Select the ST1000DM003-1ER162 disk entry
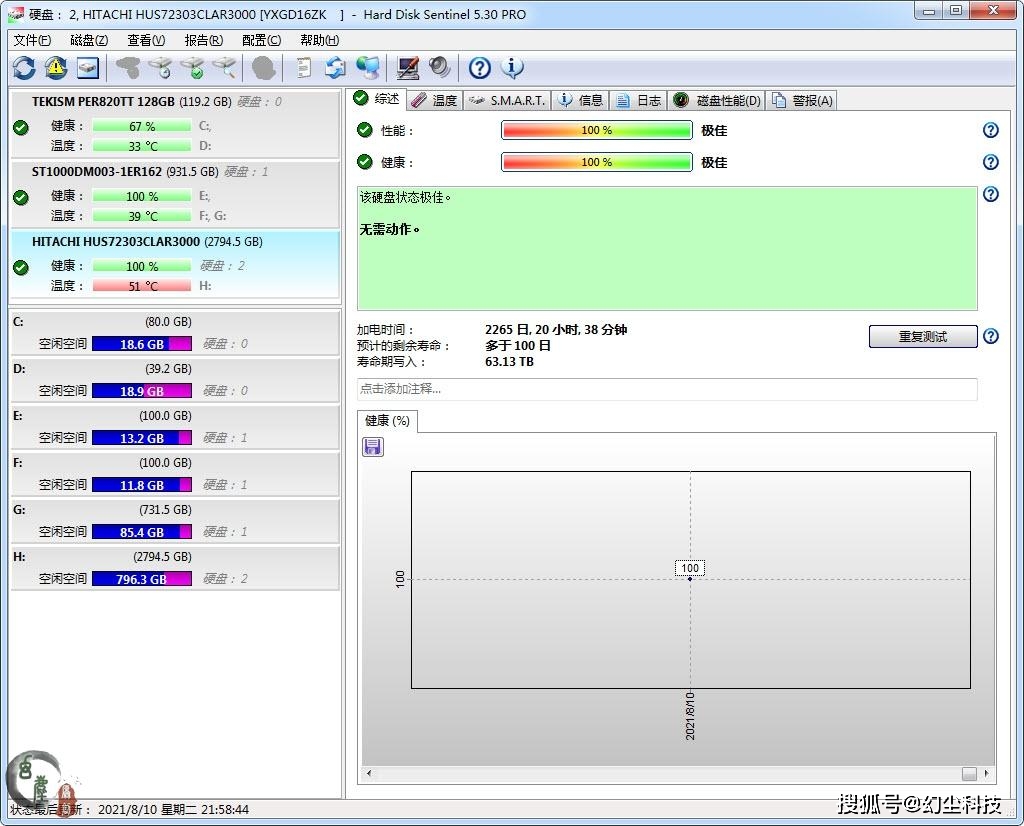The width and height of the screenshot is (1024, 826). pos(175,194)
